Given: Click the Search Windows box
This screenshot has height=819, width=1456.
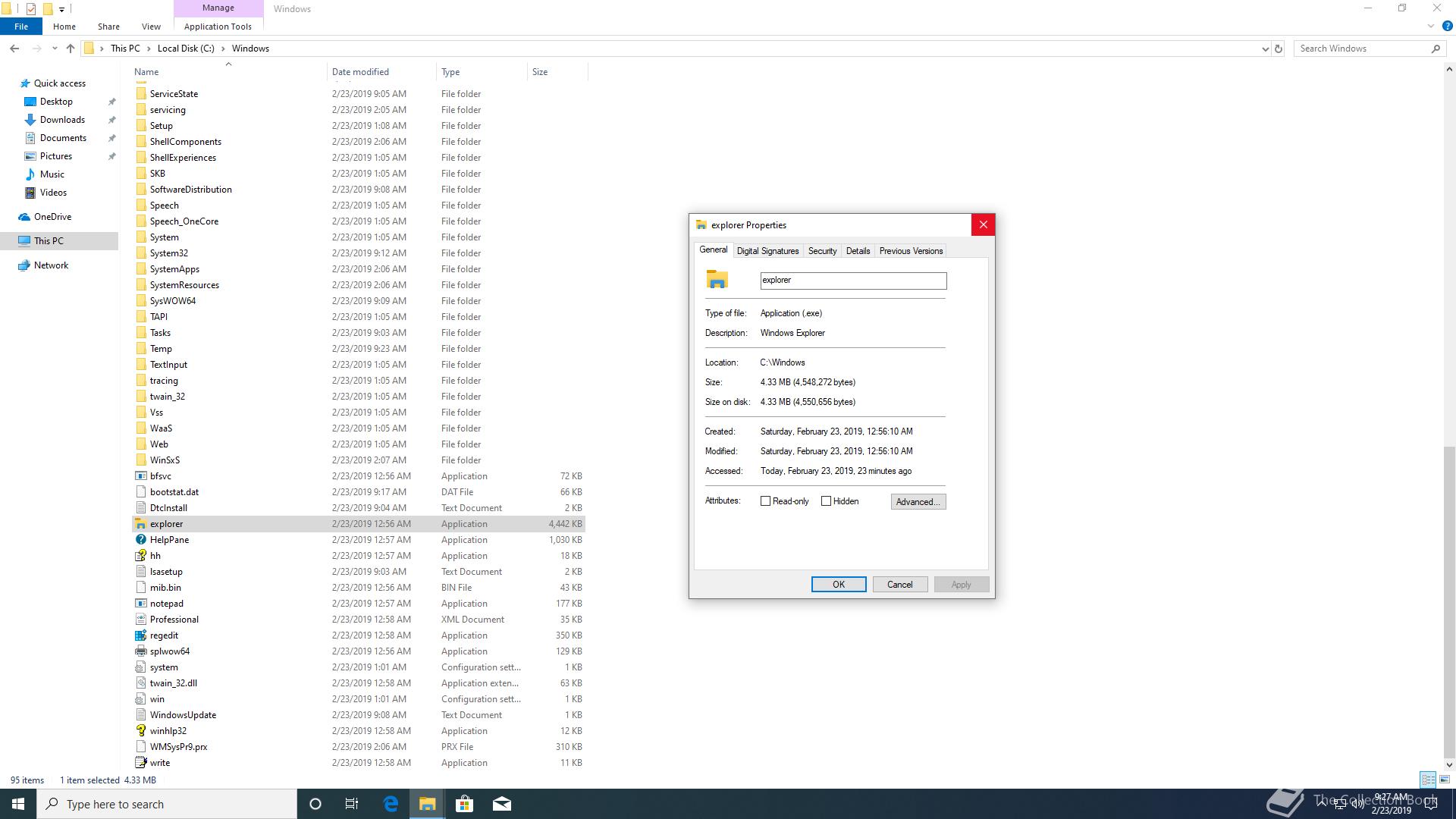Looking at the screenshot, I should click(x=1363, y=49).
